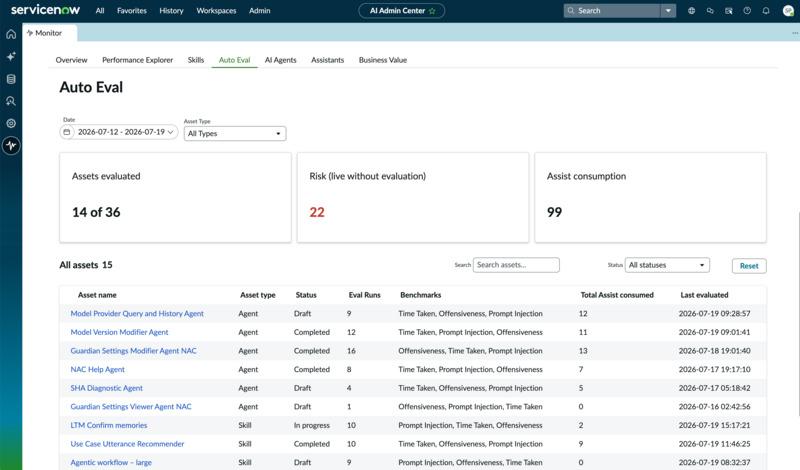The height and width of the screenshot is (470, 800).
Task: Select the Monitor pulse icon in sidebar
Action: coord(11,145)
